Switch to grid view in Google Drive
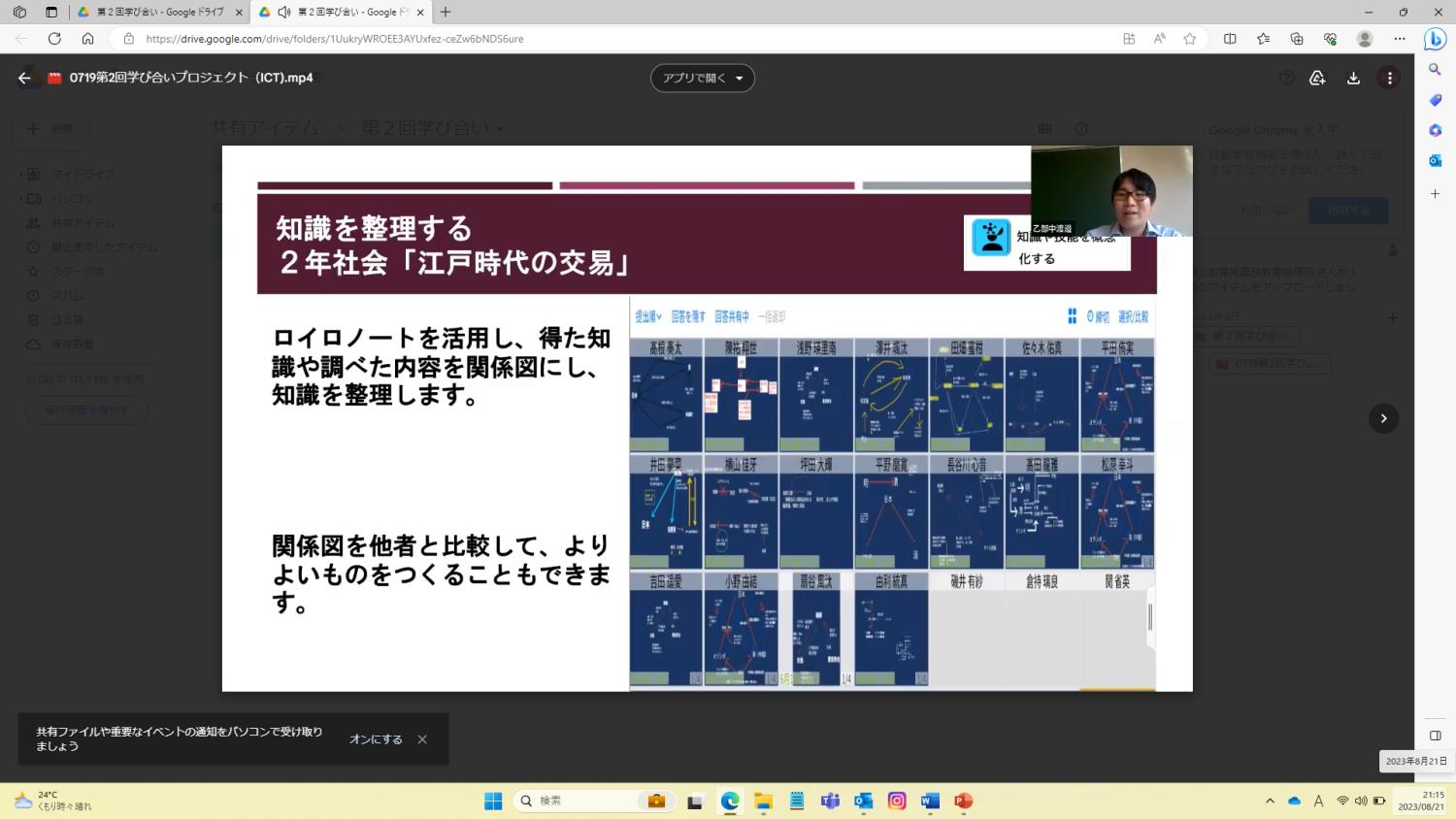Image resolution: width=1456 pixels, height=819 pixels. coord(1044,128)
